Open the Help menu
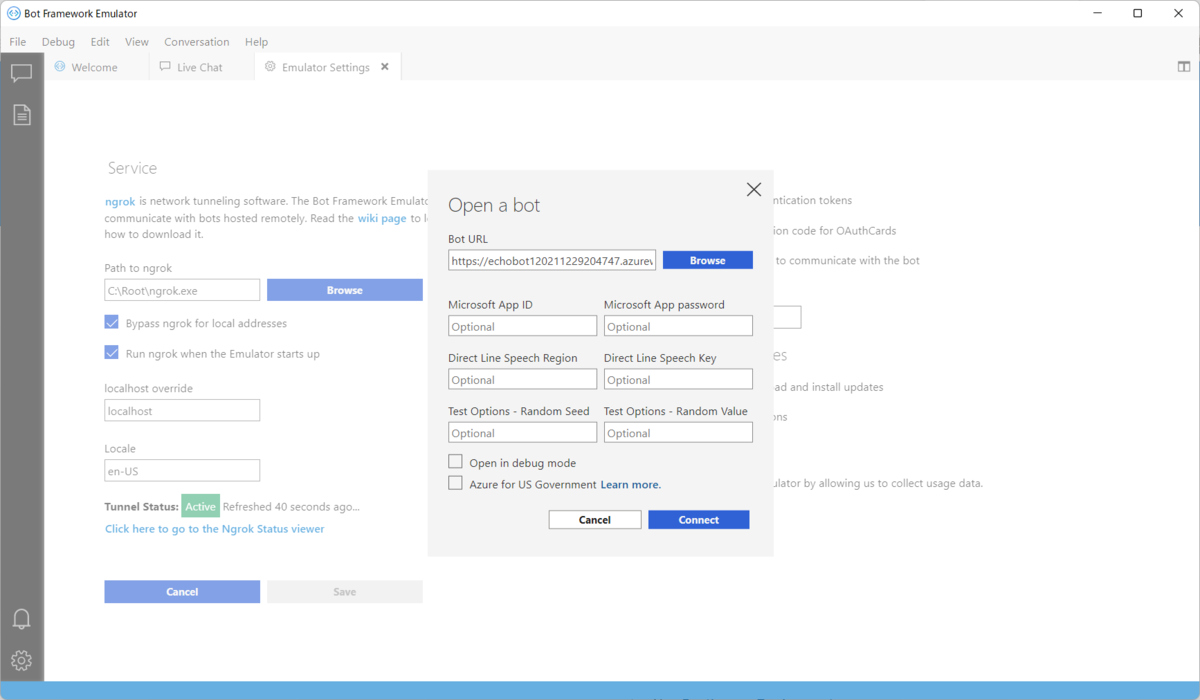The width and height of the screenshot is (1200, 700). (257, 42)
